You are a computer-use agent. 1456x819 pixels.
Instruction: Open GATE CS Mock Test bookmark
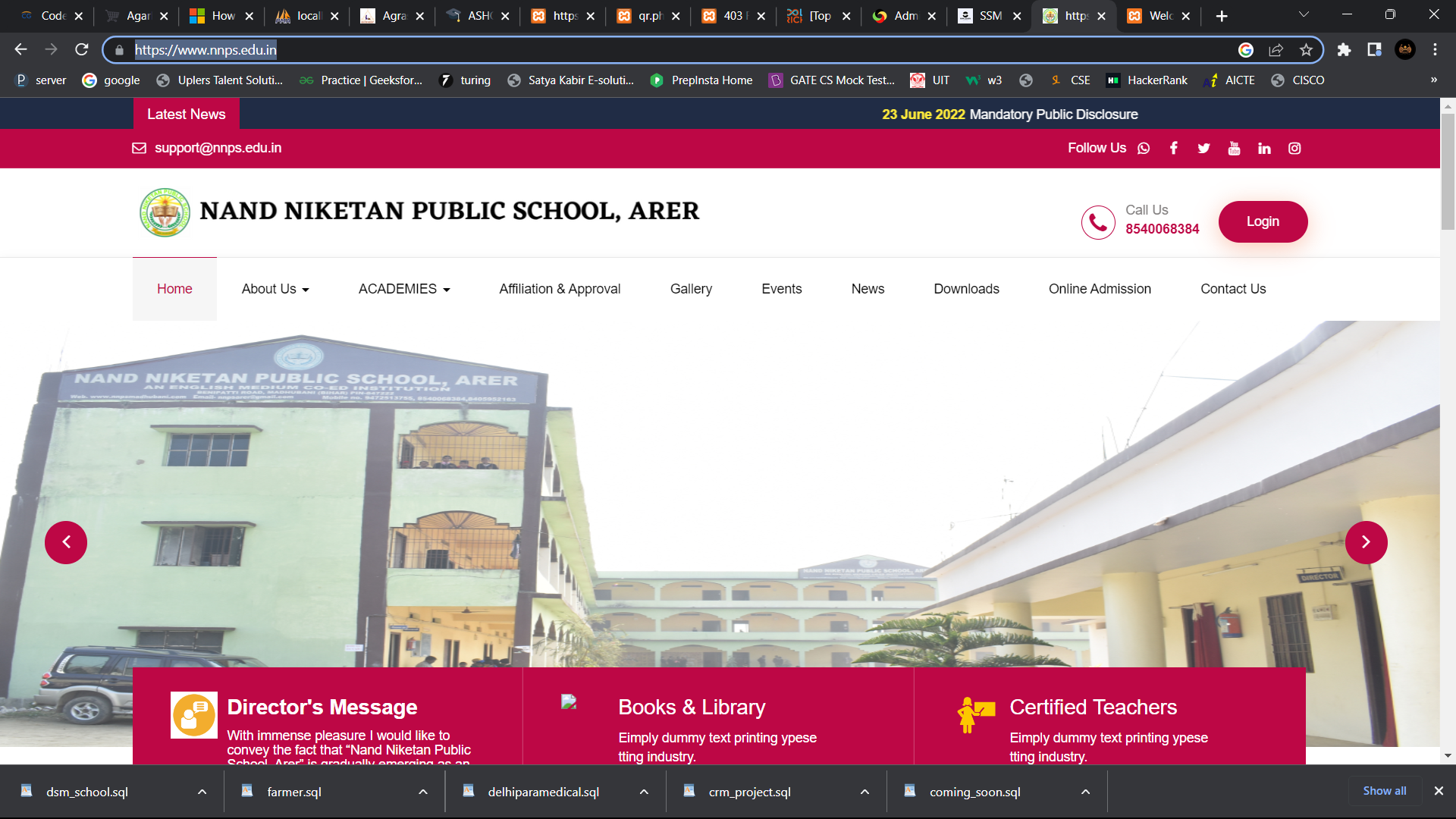click(x=832, y=80)
